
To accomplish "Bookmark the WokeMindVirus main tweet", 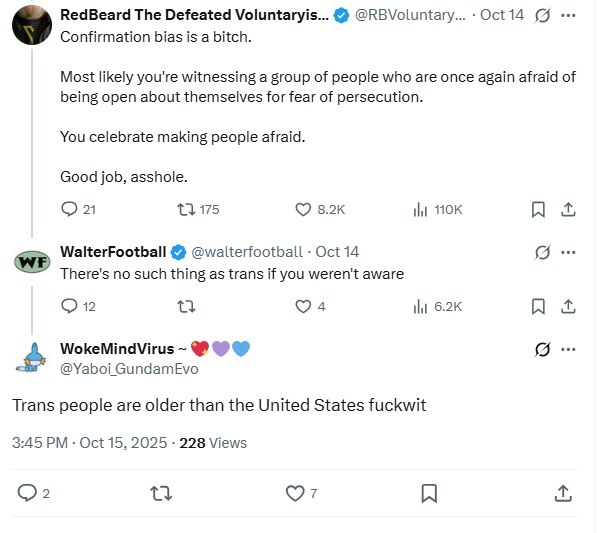I will 429,492.
